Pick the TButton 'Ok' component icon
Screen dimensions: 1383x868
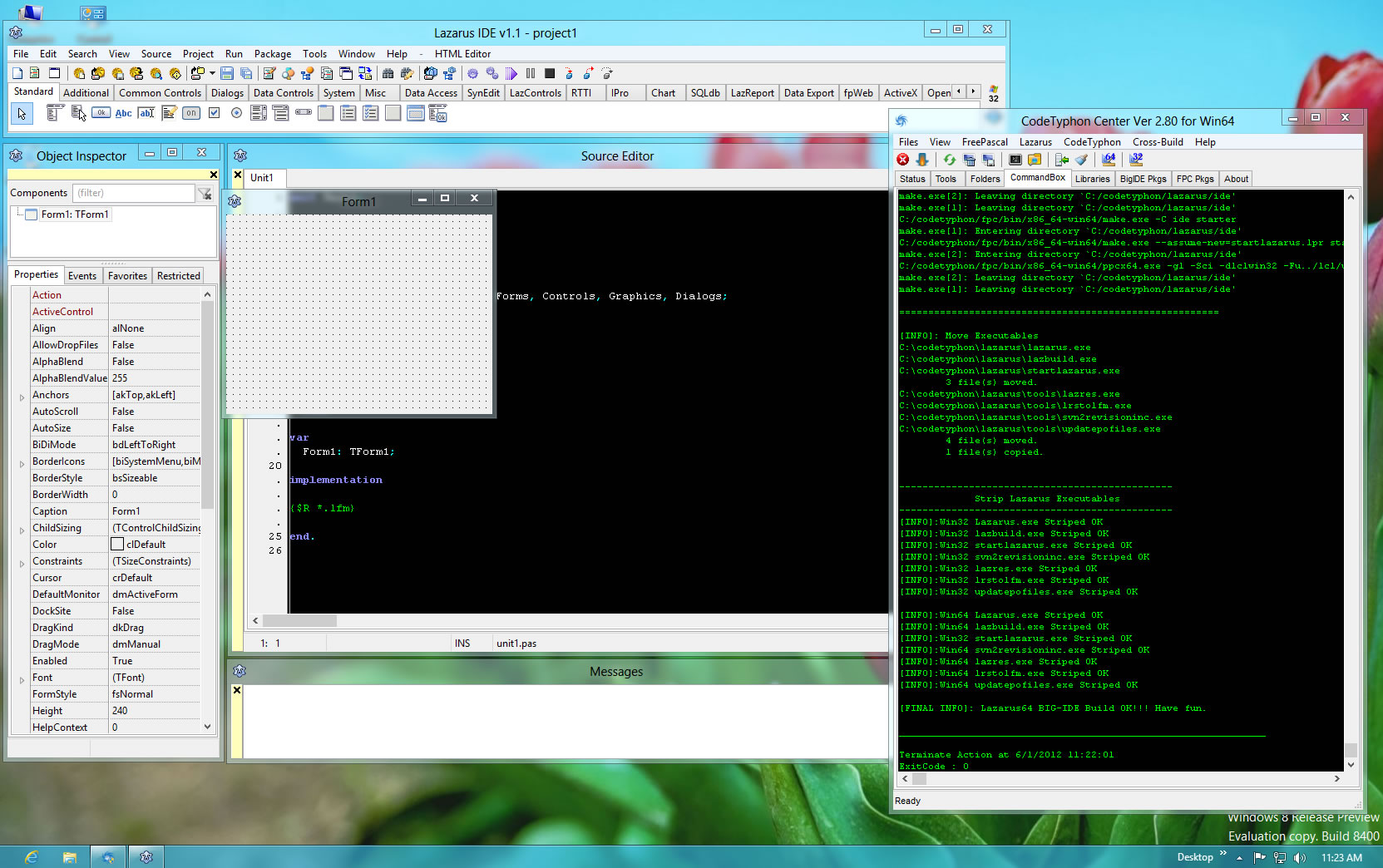point(101,113)
